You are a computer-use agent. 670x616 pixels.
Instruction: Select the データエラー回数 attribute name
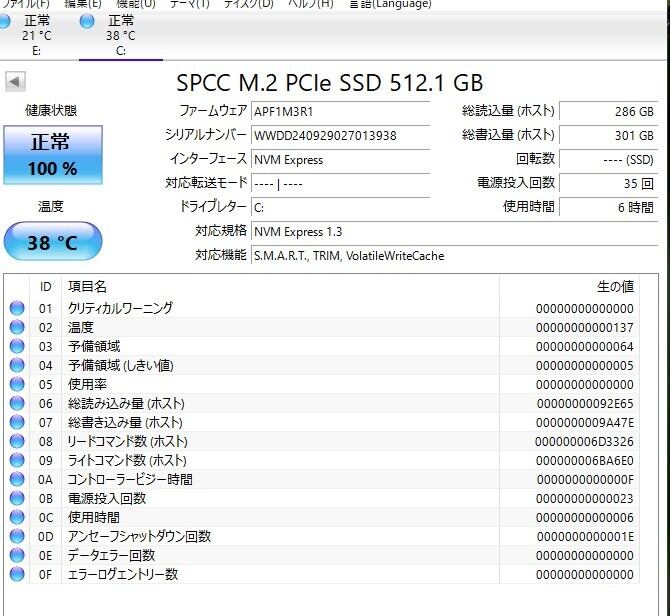pyautogui.click(x=111, y=555)
